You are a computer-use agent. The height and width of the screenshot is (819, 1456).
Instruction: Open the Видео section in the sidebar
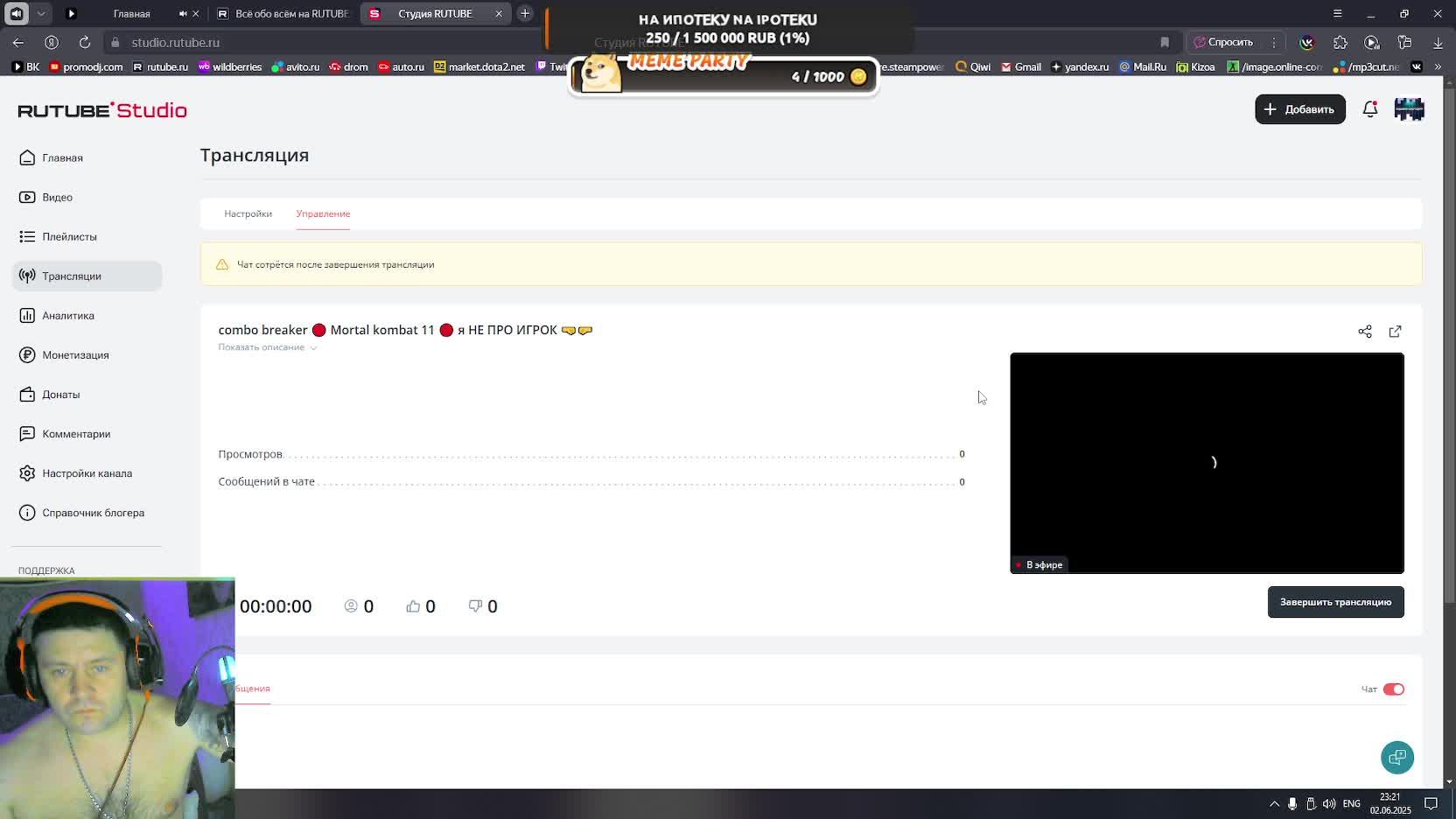pos(87,197)
